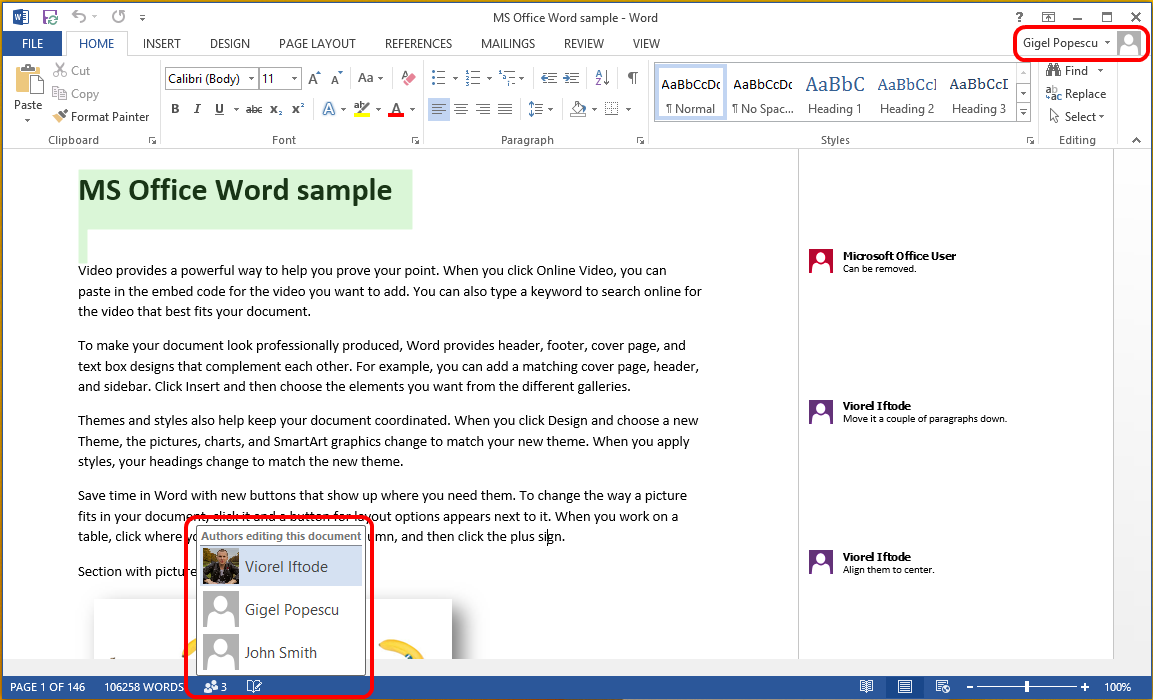Open the font name dropdown Calibri (Body)
Viewport: 1153px width, 700px height.
251,78
